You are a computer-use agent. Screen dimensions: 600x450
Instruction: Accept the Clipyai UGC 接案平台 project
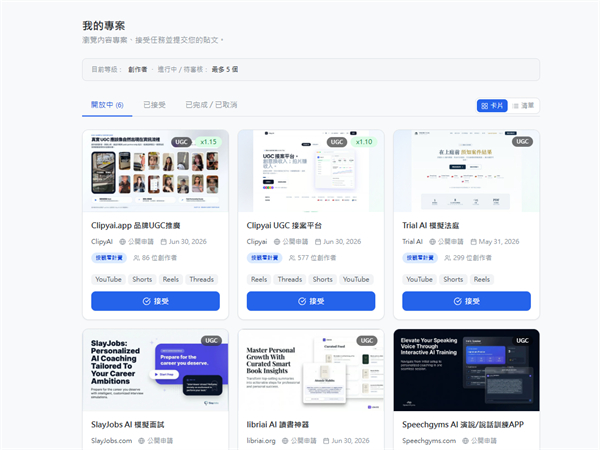(311, 301)
